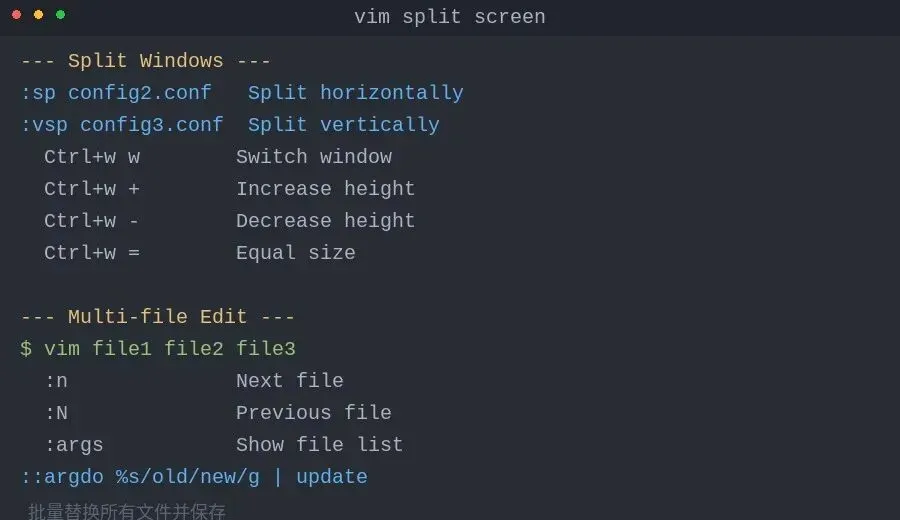The height and width of the screenshot is (520, 900).
Task: Click the ':args' command text
Action: click(x=74, y=445)
